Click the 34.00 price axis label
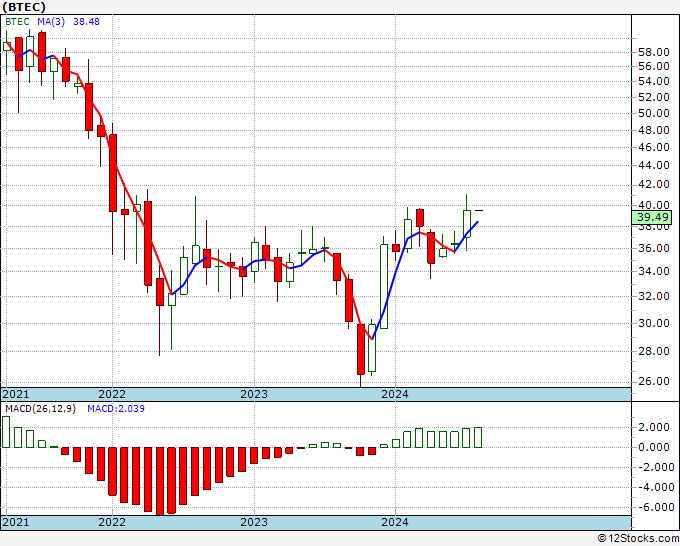Image resolution: width=680 pixels, height=546 pixels. pos(654,271)
